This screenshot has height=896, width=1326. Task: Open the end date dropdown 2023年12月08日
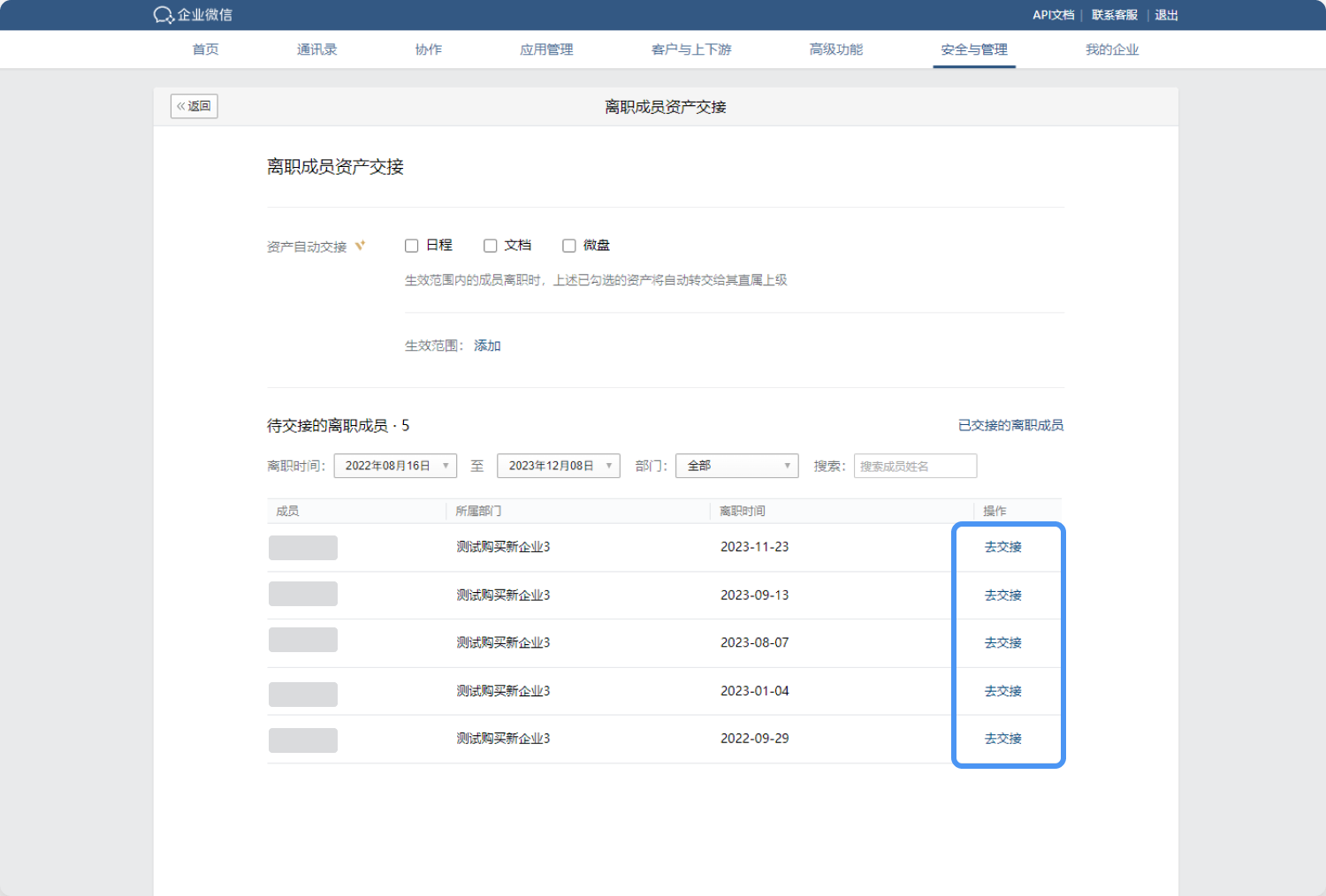coord(559,466)
